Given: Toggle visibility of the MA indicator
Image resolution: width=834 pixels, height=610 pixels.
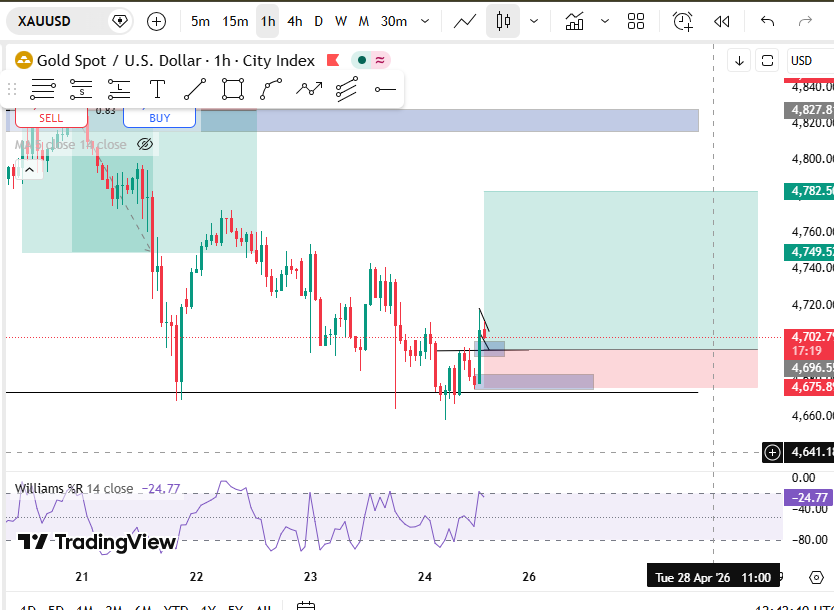Looking at the screenshot, I should pos(145,144).
